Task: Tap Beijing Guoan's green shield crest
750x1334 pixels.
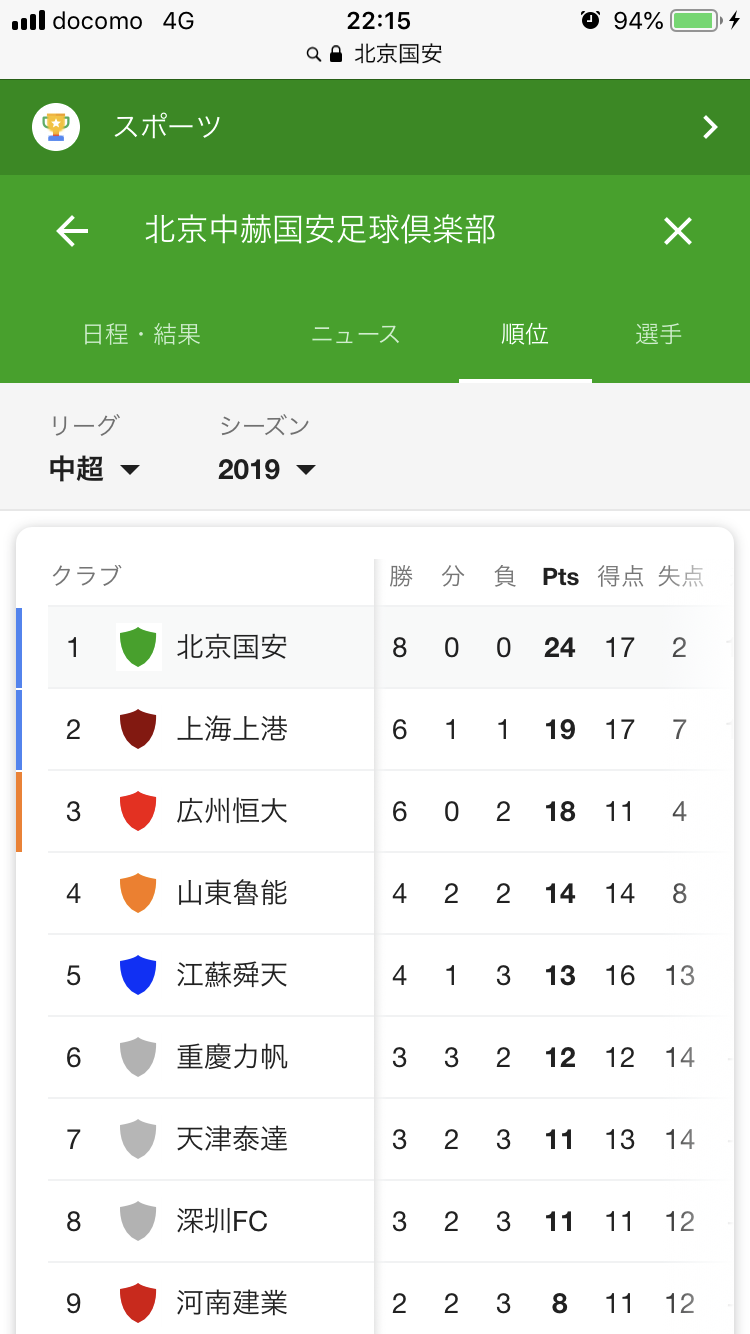Action: coord(138,647)
